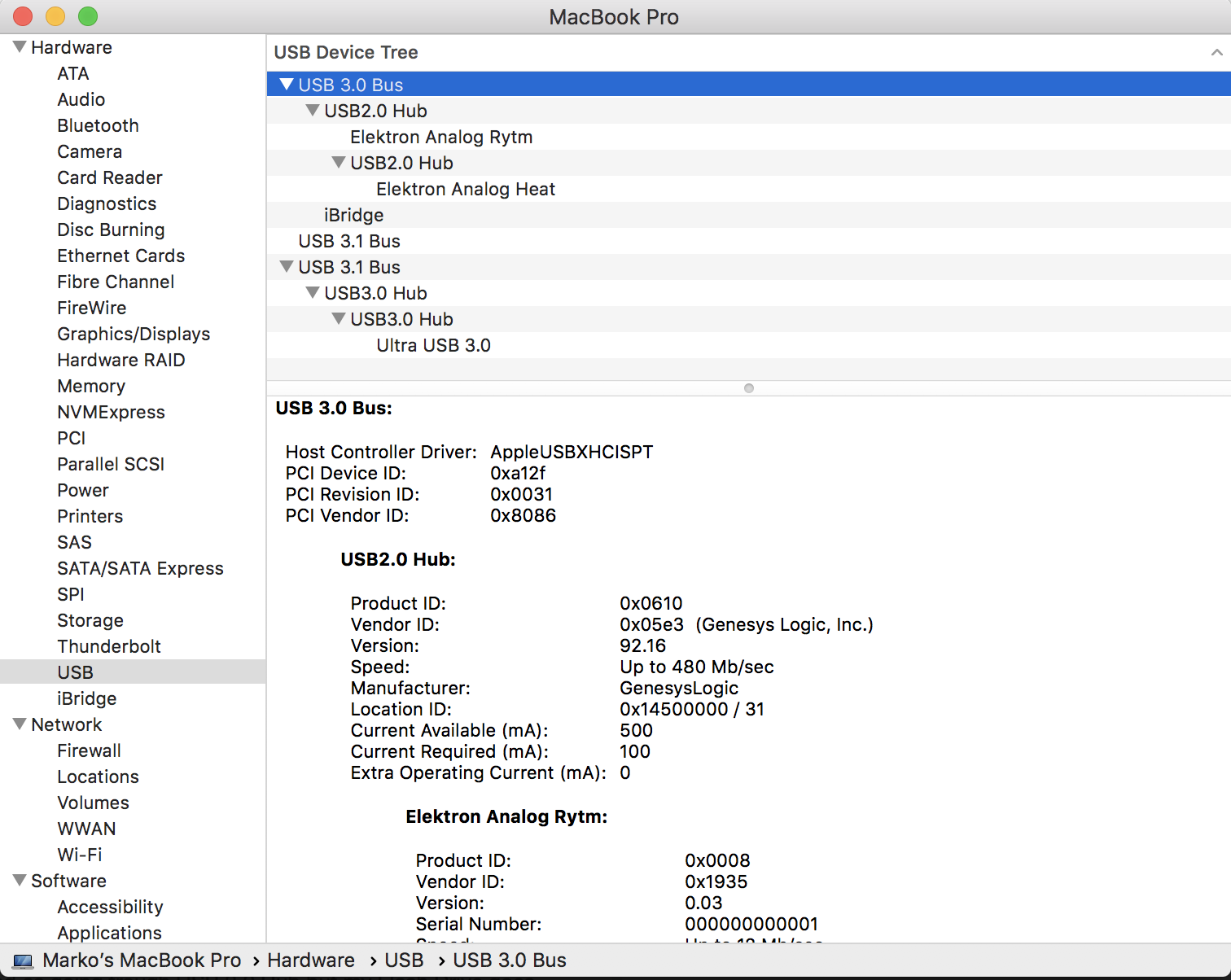
Task: Click the green zoom window button
Action: (88, 16)
